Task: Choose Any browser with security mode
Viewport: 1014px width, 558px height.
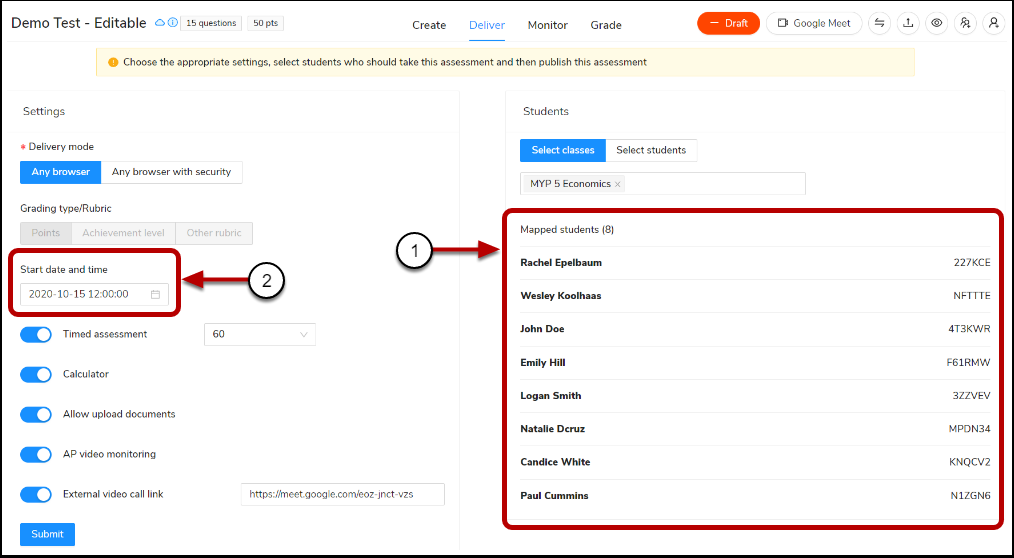Action: [x=171, y=172]
